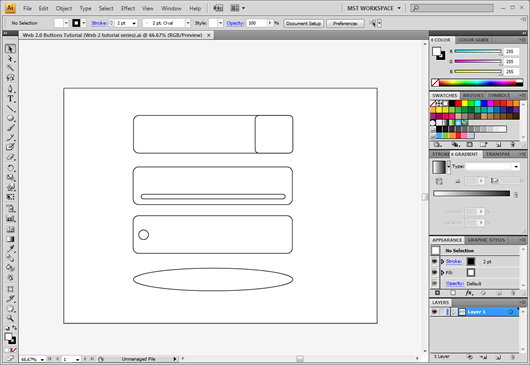Select the Pen tool
The width and height of the screenshot is (530, 365).
pyautogui.click(x=10, y=89)
